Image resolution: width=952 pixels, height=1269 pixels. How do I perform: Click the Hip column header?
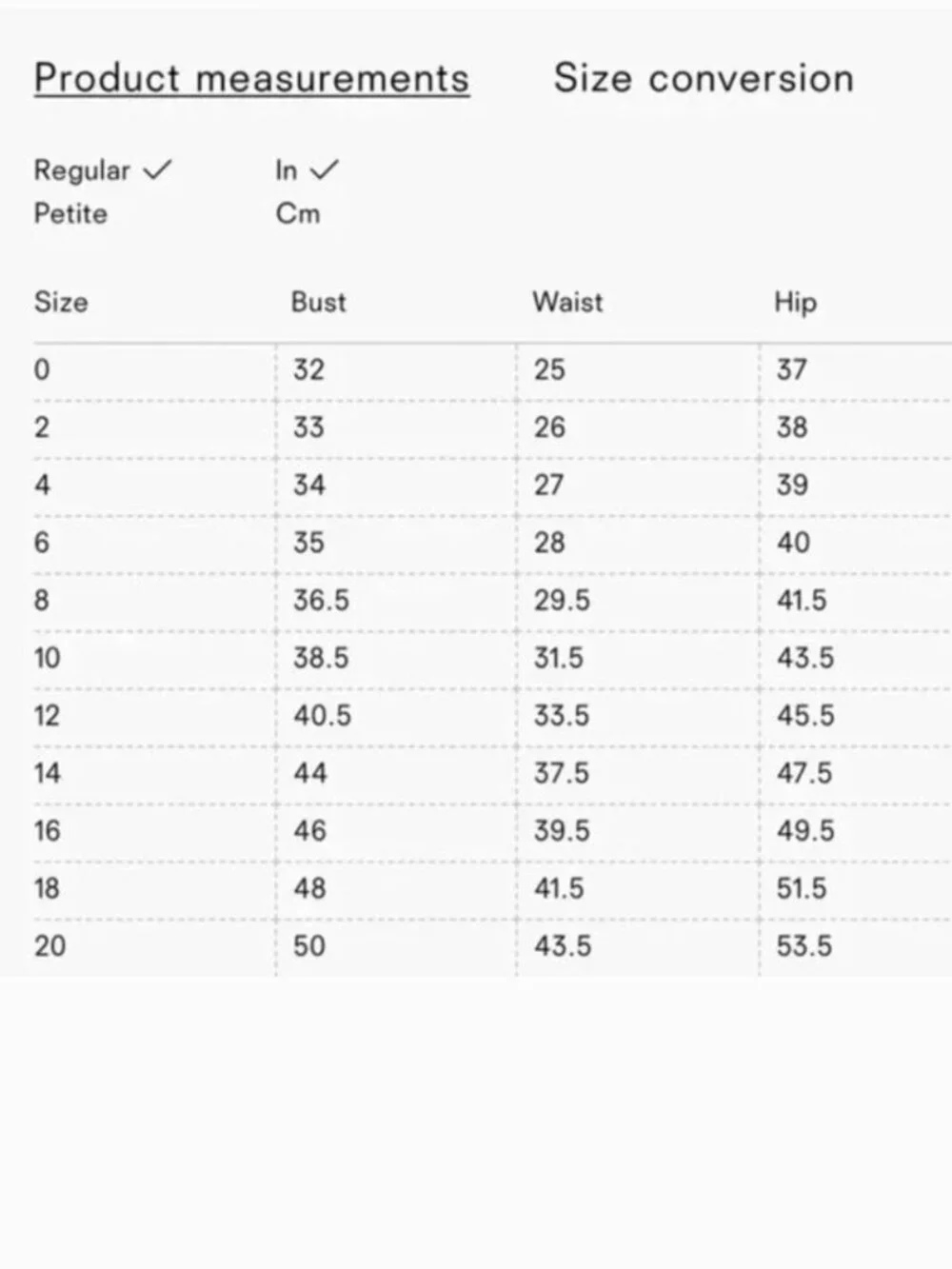[795, 303]
